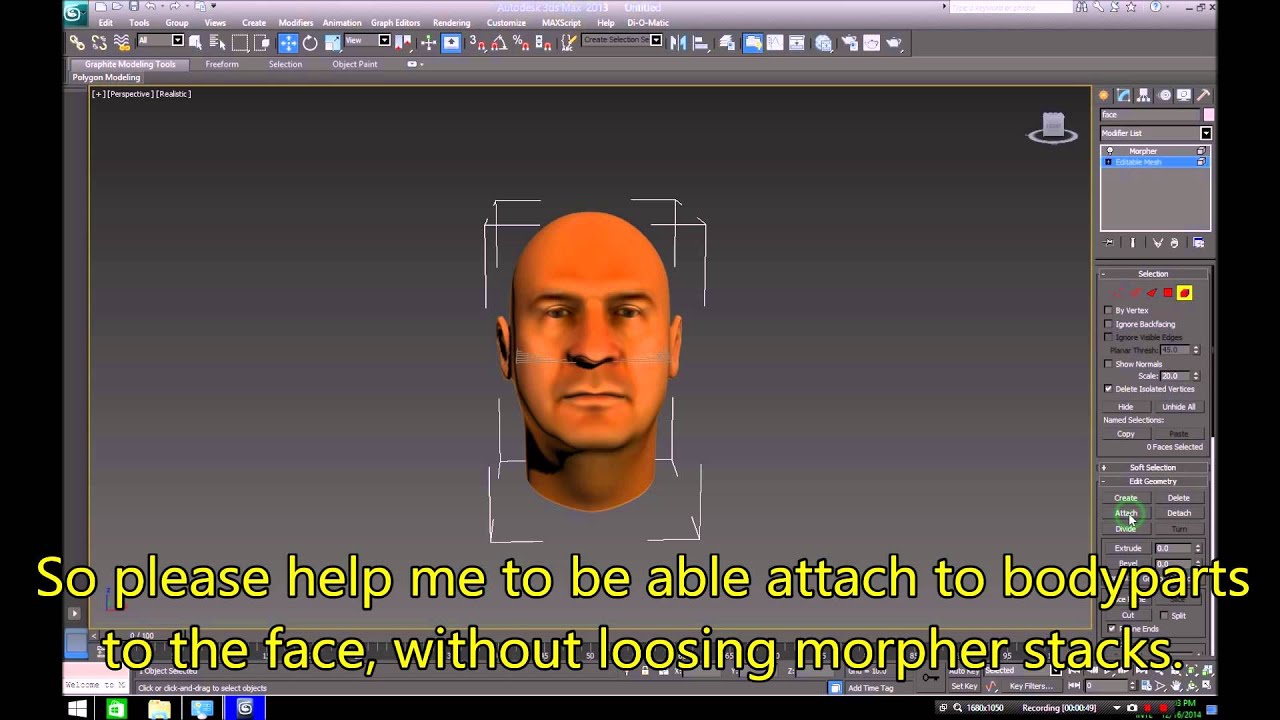Expand the Soft Selection rollout
The image size is (1280, 720).
(x=1153, y=468)
